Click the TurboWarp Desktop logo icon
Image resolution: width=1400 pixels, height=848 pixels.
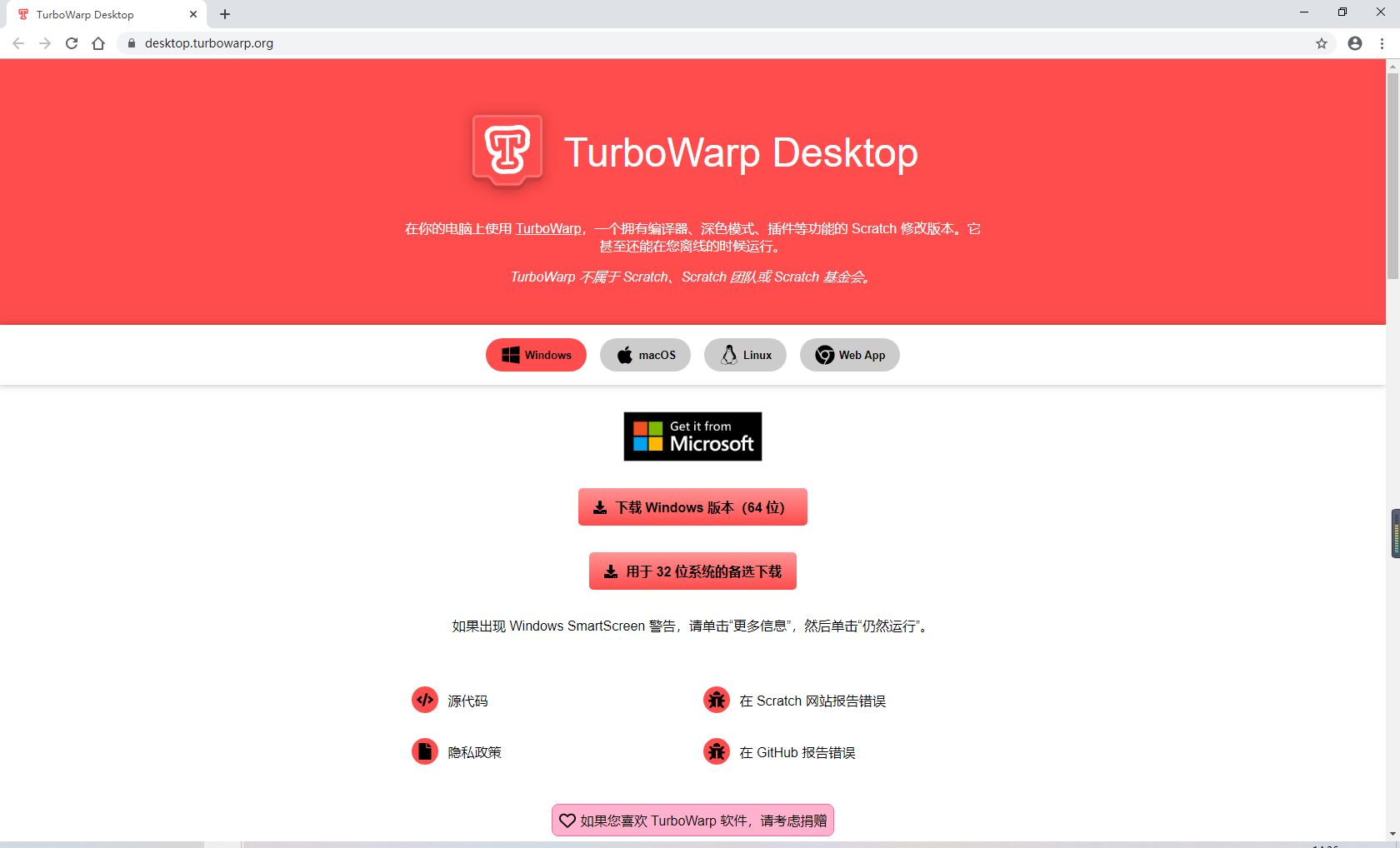[507, 150]
